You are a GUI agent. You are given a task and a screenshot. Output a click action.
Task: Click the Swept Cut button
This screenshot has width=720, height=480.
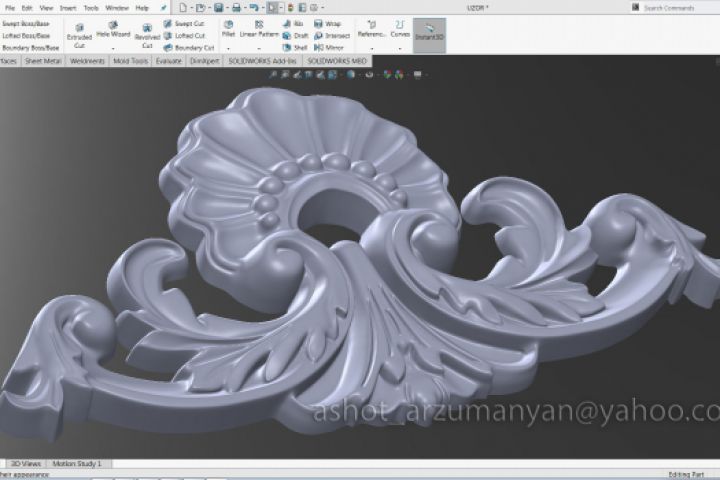188,22
